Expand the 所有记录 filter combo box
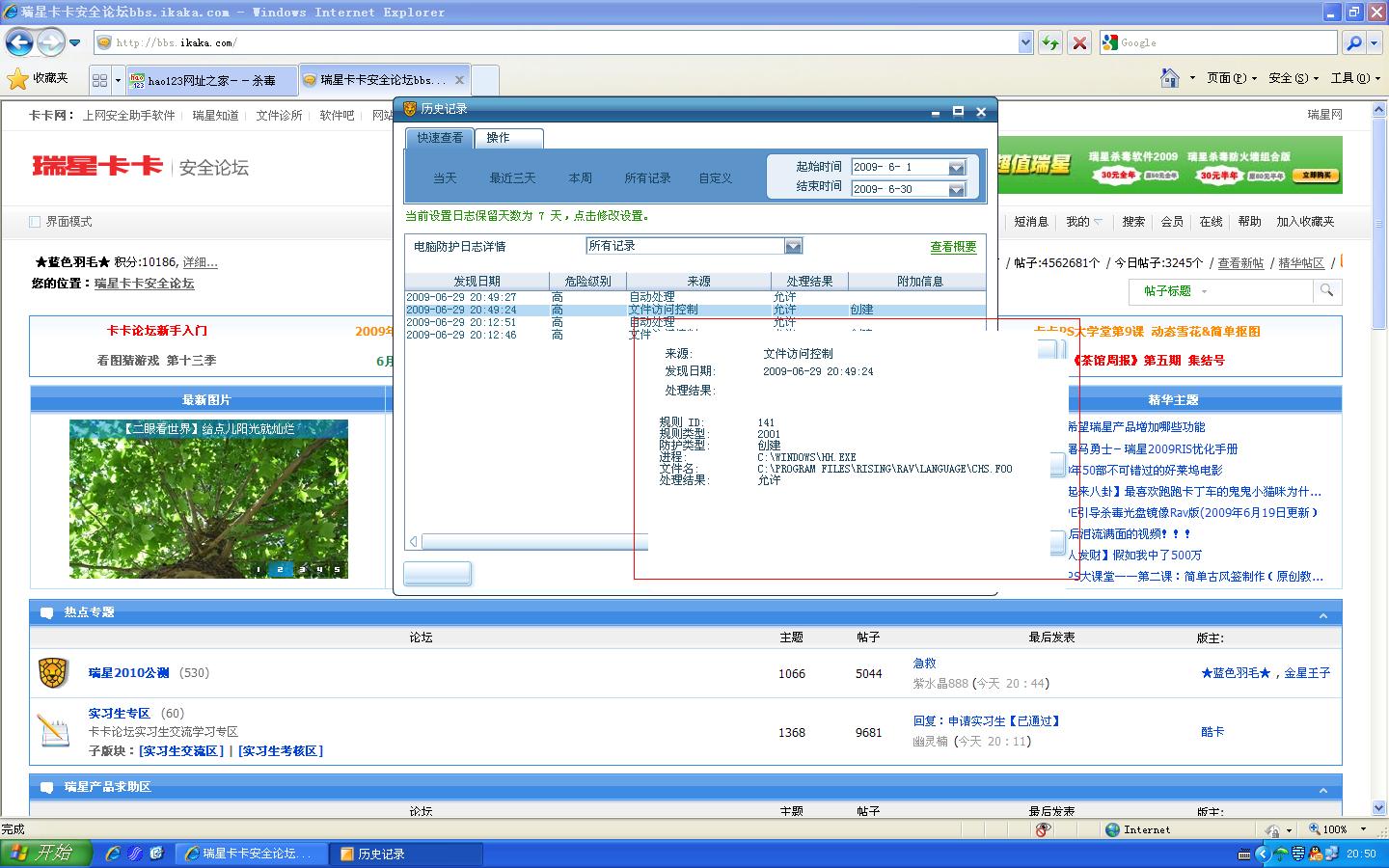 click(x=793, y=246)
